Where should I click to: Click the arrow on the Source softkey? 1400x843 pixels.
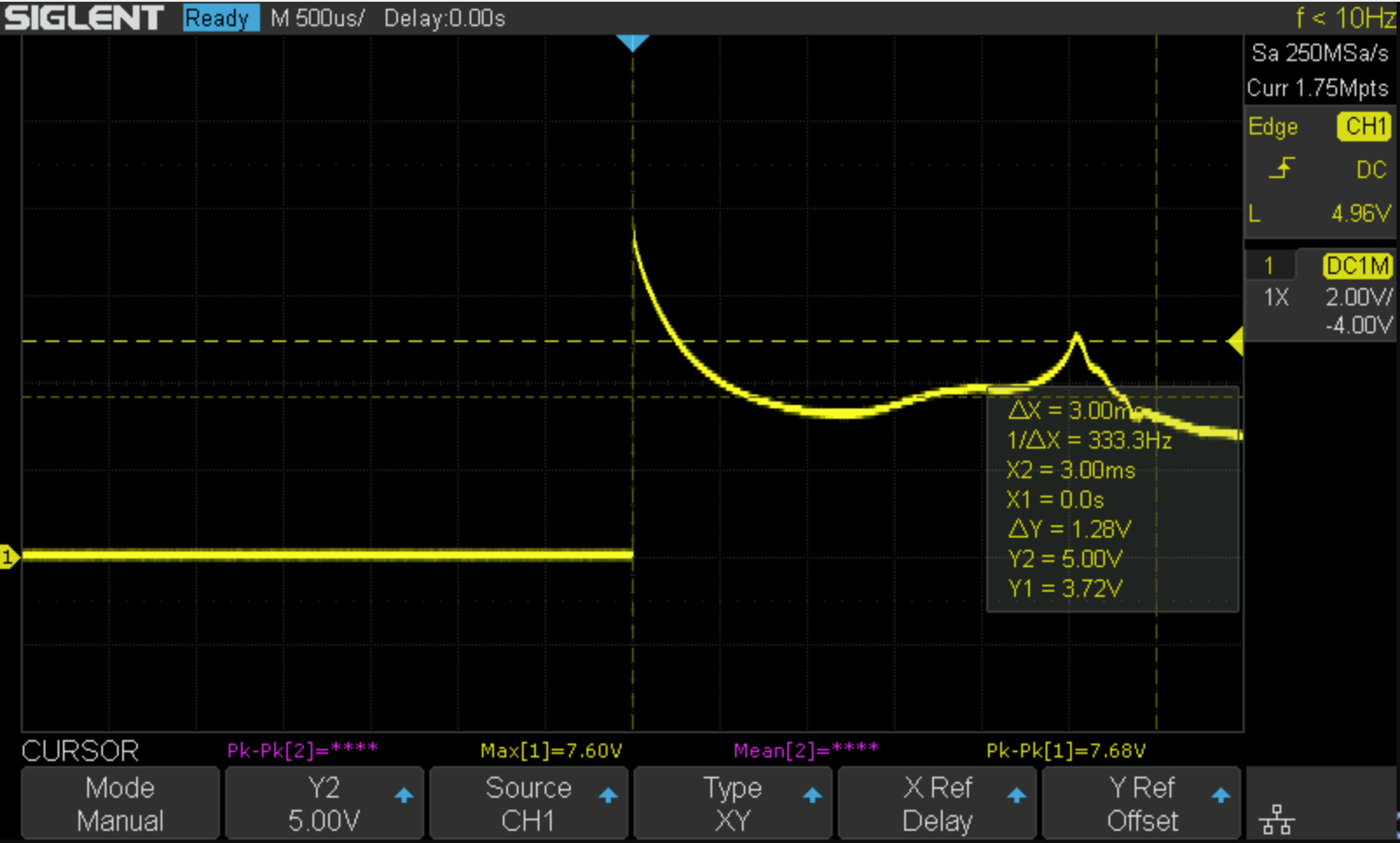pyautogui.click(x=608, y=795)
